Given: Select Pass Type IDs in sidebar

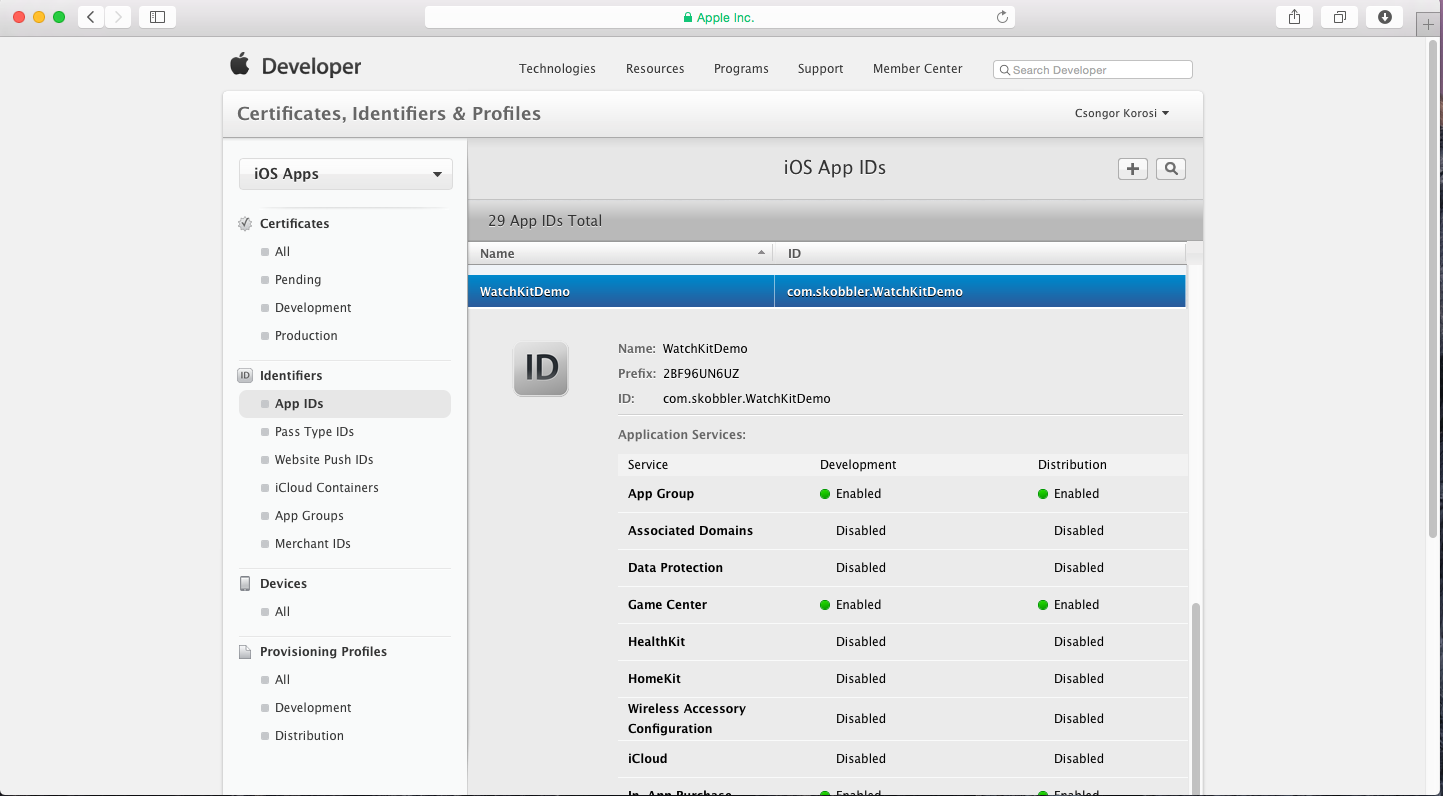Looking at the screenshot, I should coord(314,432).
